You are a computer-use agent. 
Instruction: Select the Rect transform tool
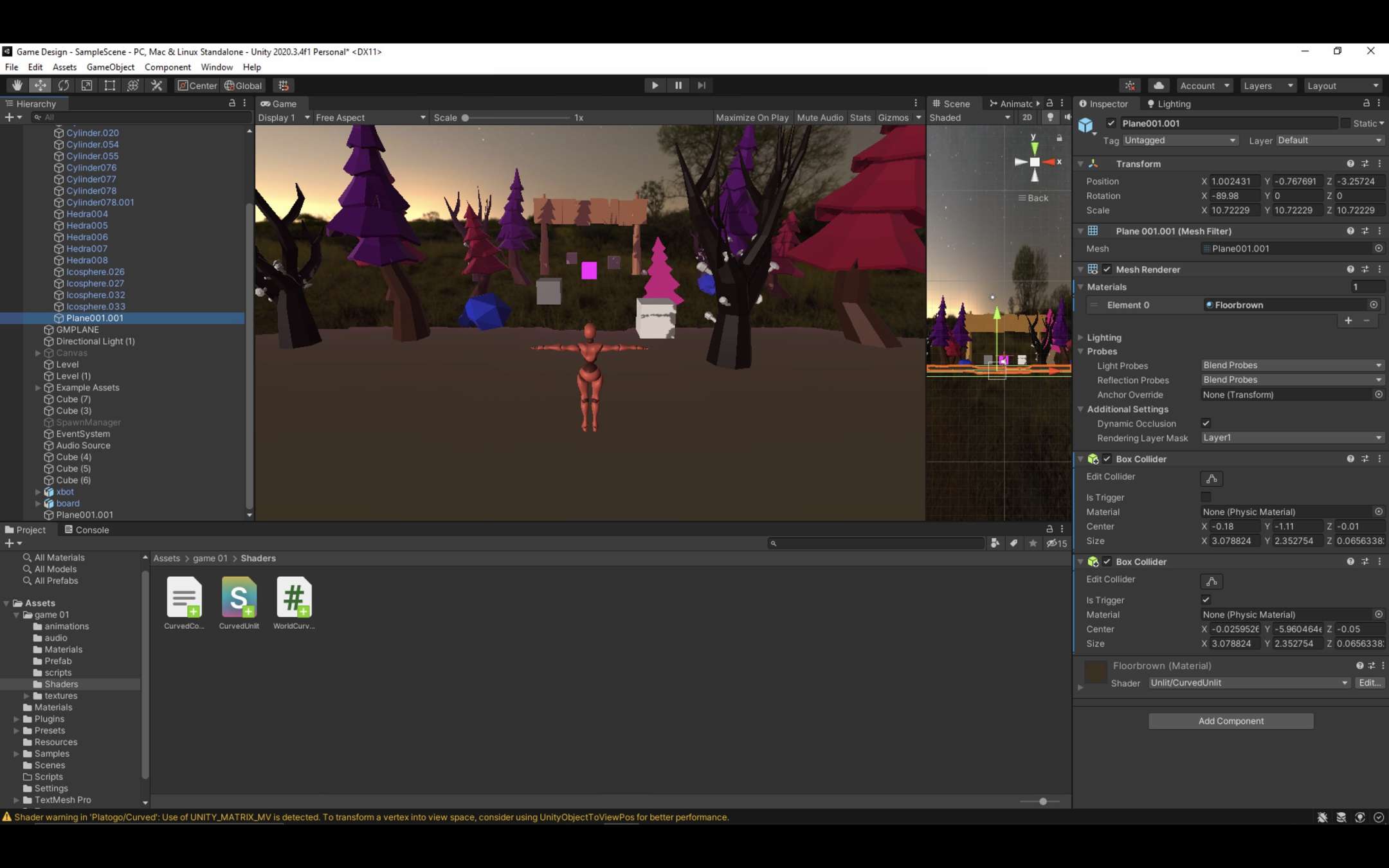[110, 86]
